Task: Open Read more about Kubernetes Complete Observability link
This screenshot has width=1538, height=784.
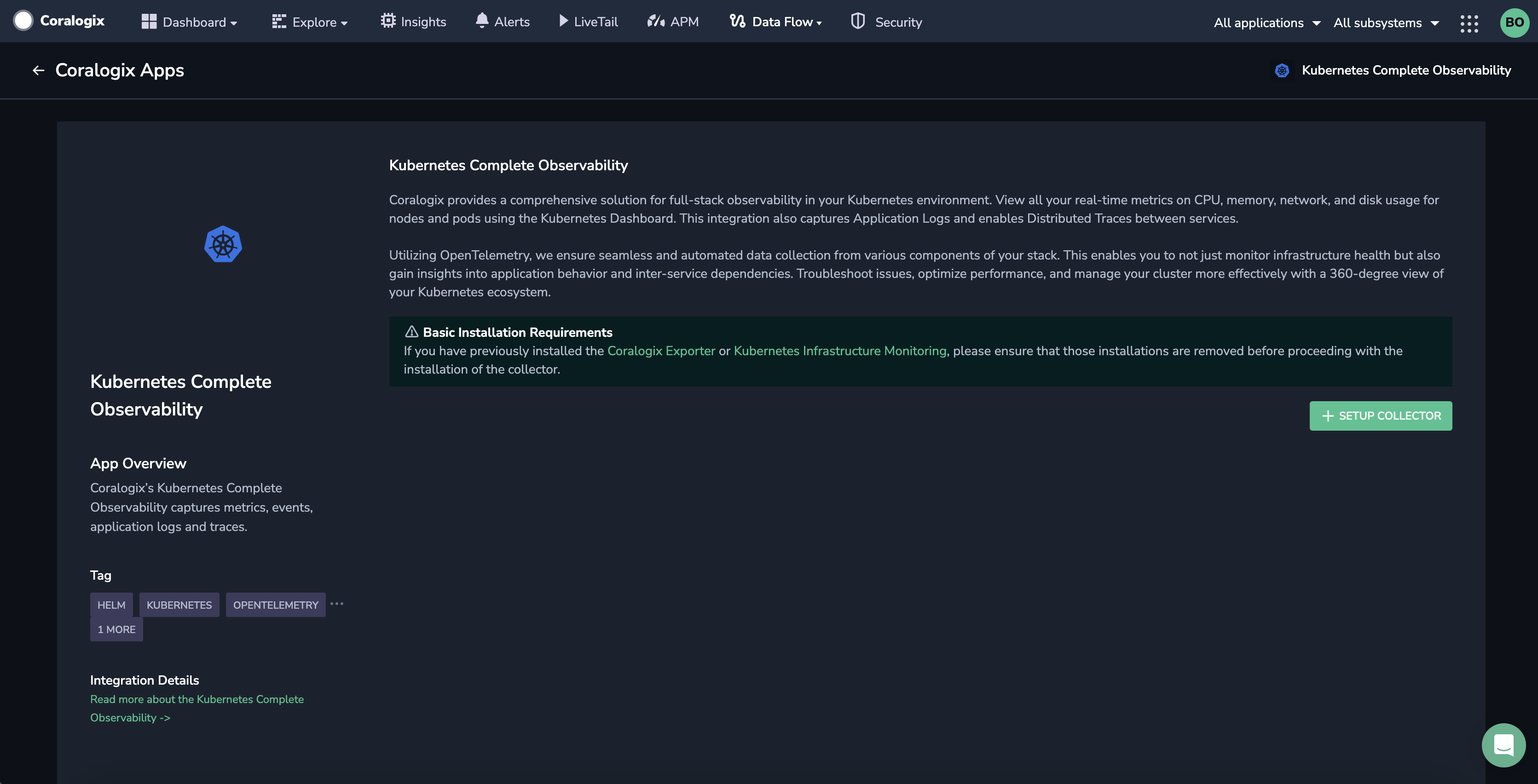Action: [x=197, y=708]
